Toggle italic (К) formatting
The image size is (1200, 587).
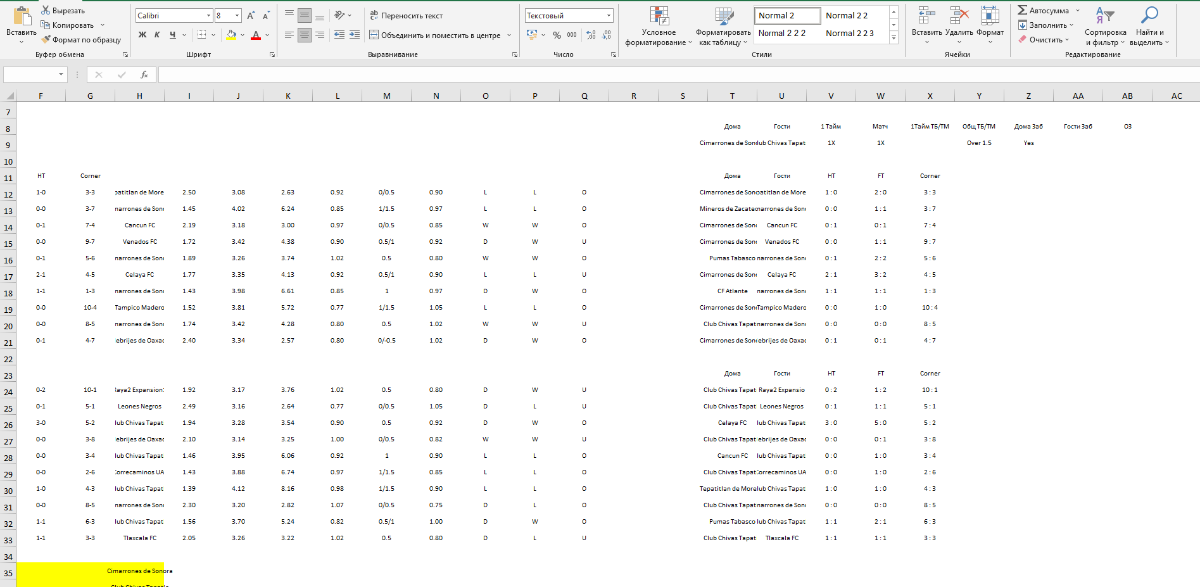click(x=157, y=34)
